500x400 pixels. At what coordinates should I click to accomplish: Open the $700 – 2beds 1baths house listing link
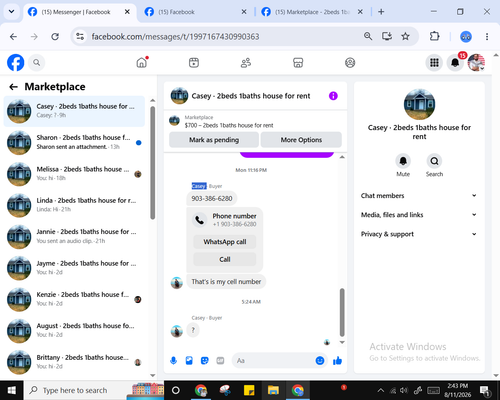coord(229,125)
